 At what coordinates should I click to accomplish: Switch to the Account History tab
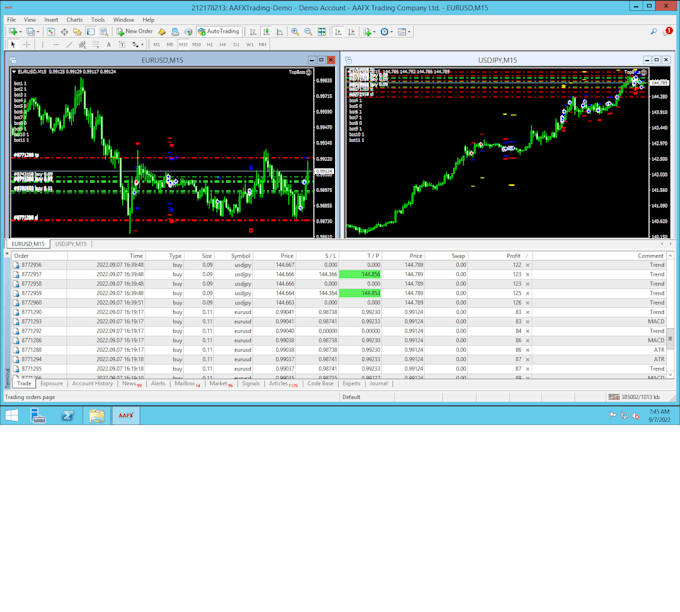92,383
